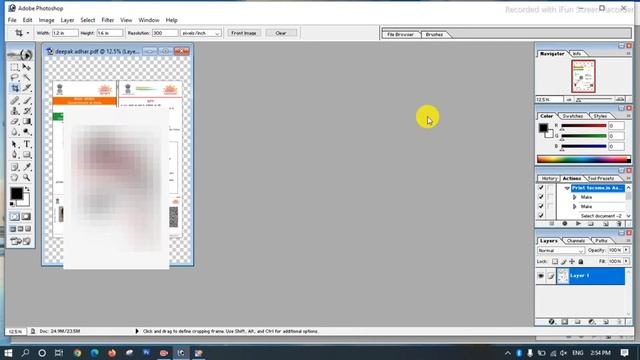
Task: Select the Eraser tool
Action: click(x=15, y=122)
